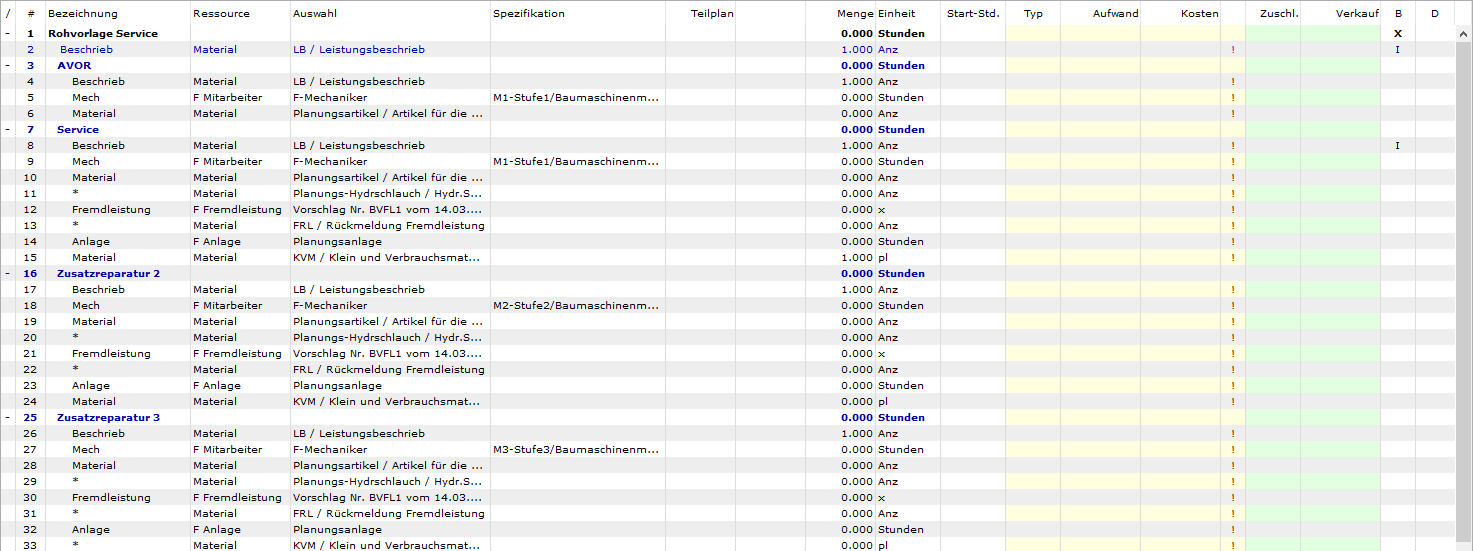Screen dimensions: 1473x551
Task: Click the exclamation icon in row 18
Action: 1233,306
